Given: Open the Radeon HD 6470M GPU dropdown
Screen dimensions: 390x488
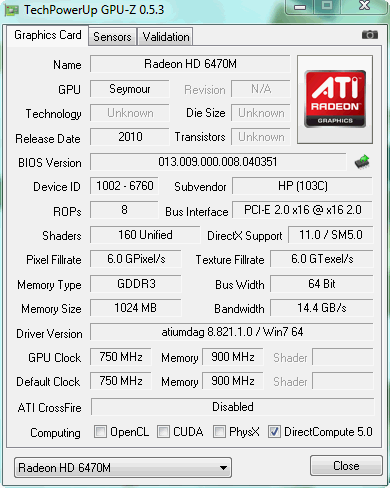Looking at the screenshot, I should pyautogui.click(x=123, y=468).
